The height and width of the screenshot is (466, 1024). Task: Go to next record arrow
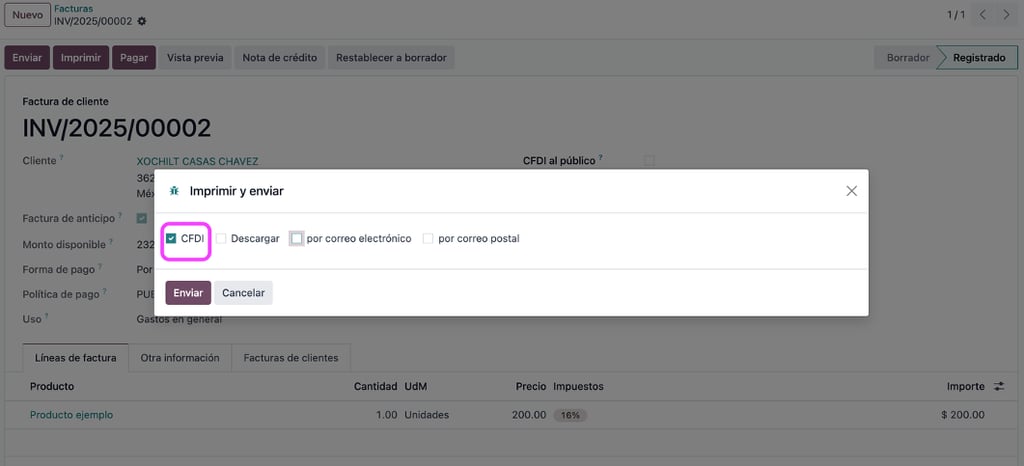[1006, 15]
